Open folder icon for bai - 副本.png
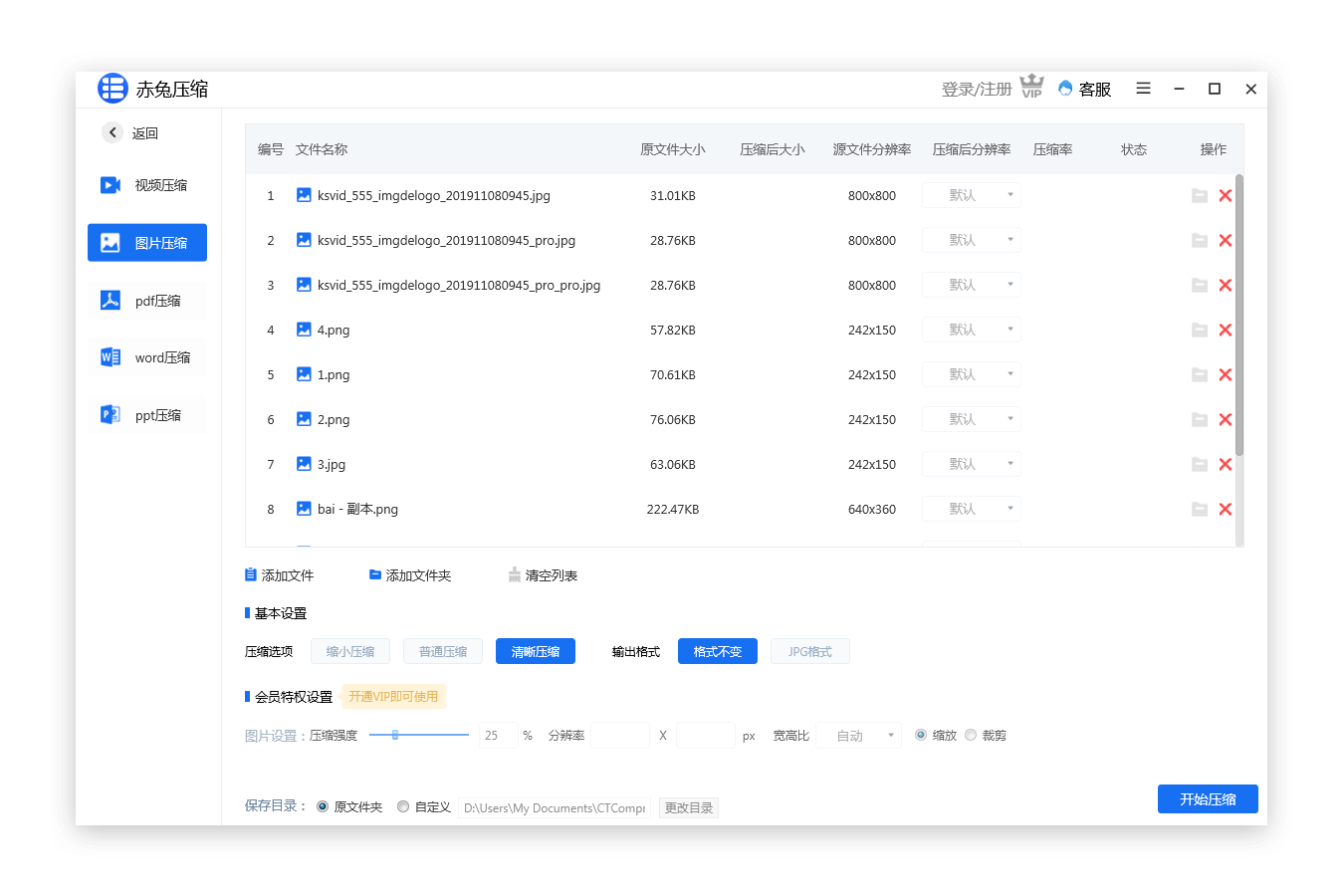Viewport: 1344px width, 896px height. pyautogui.click(x=1200, y=510)
